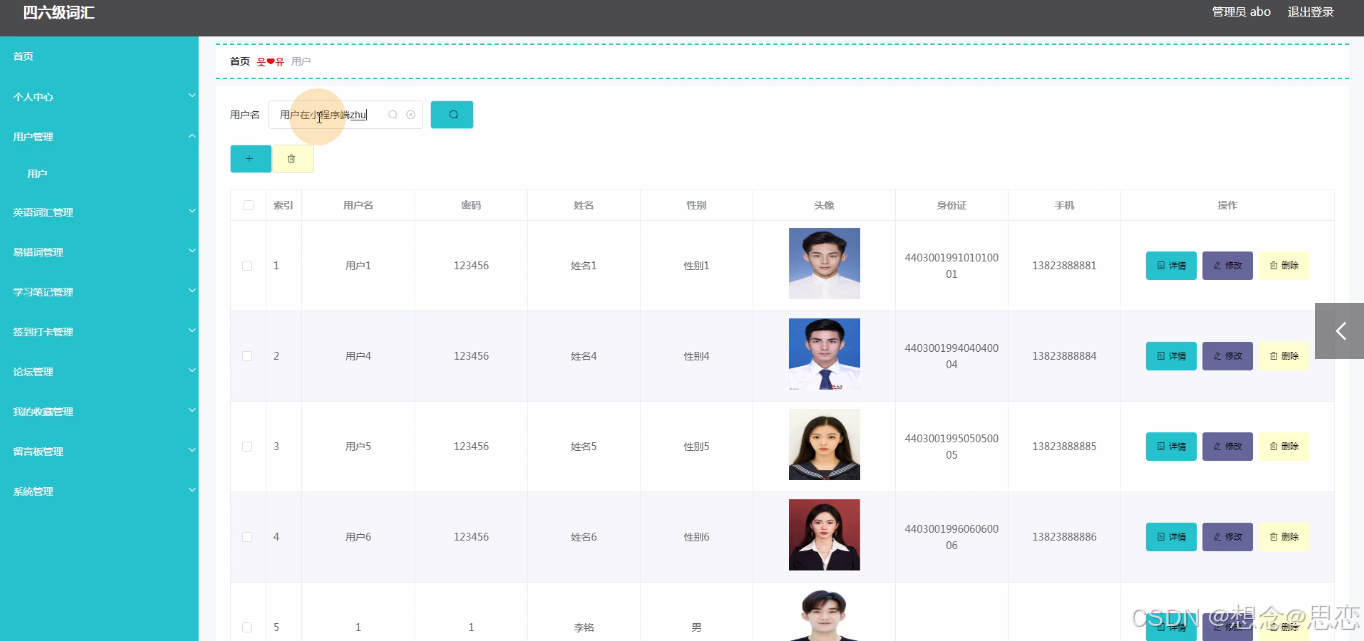
Task: Remove 用户5 via 删除
Action: (x=1283, y=446)
